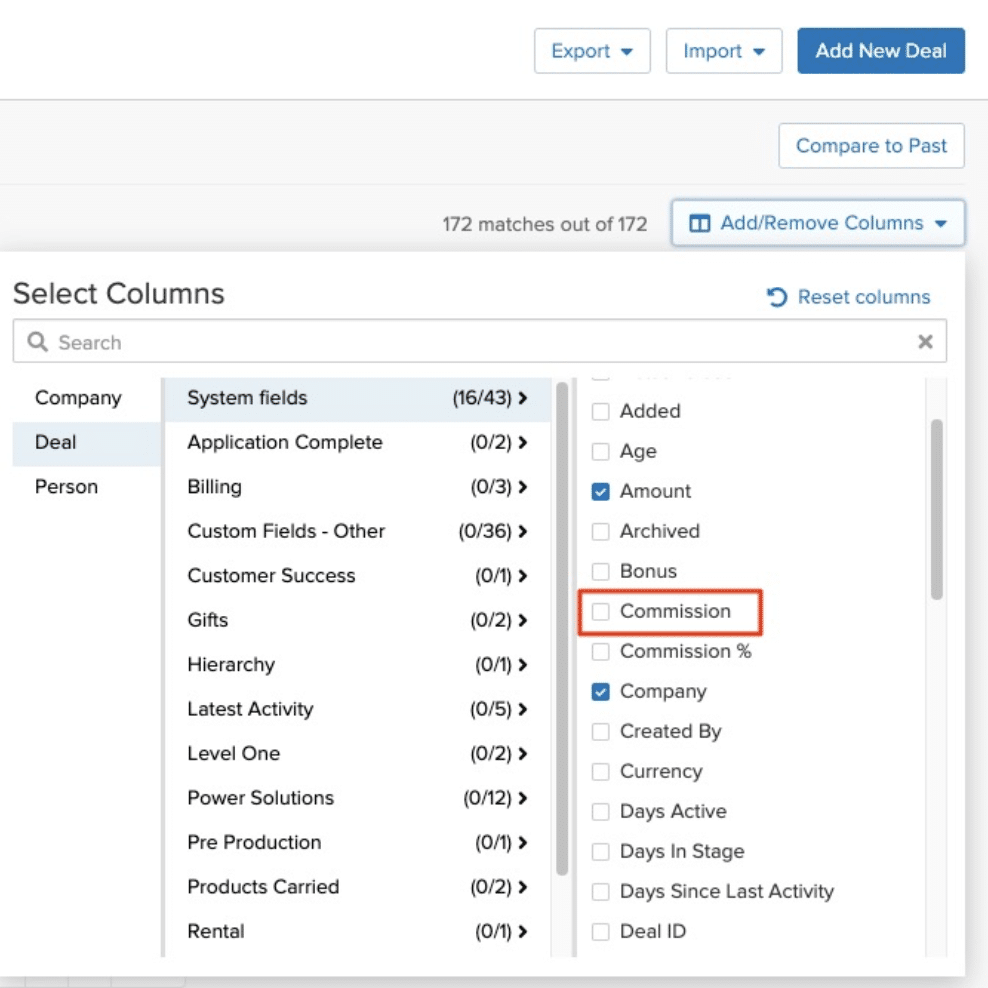Open the Import dropdown
This screenshot has width=988, height=988.
tap(723, 51)
